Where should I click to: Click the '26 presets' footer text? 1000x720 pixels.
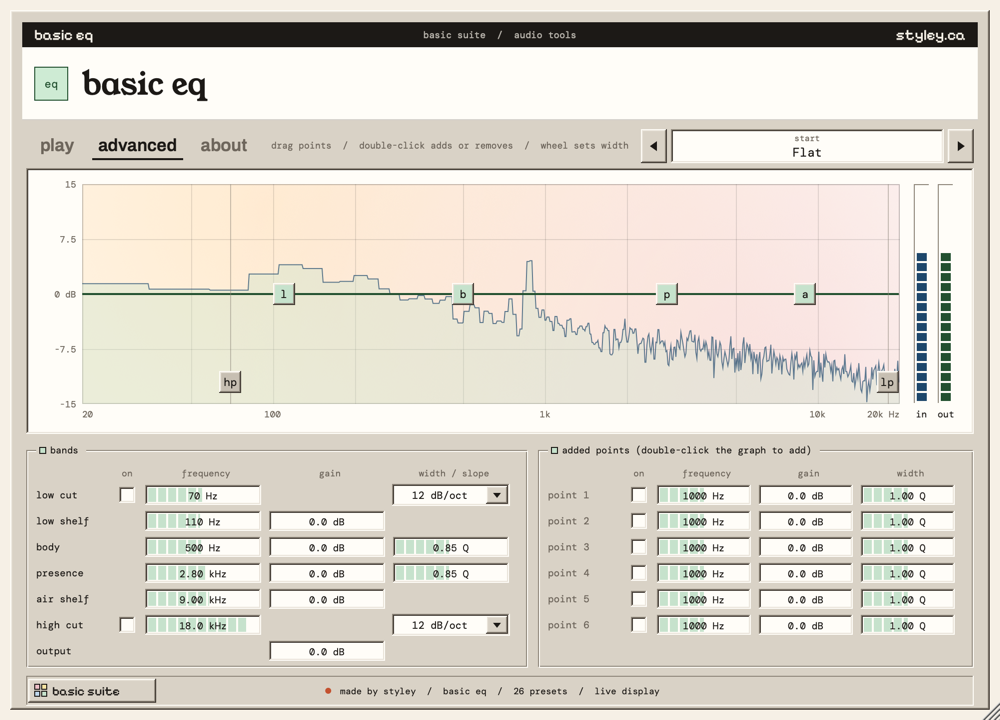point(540,691)
